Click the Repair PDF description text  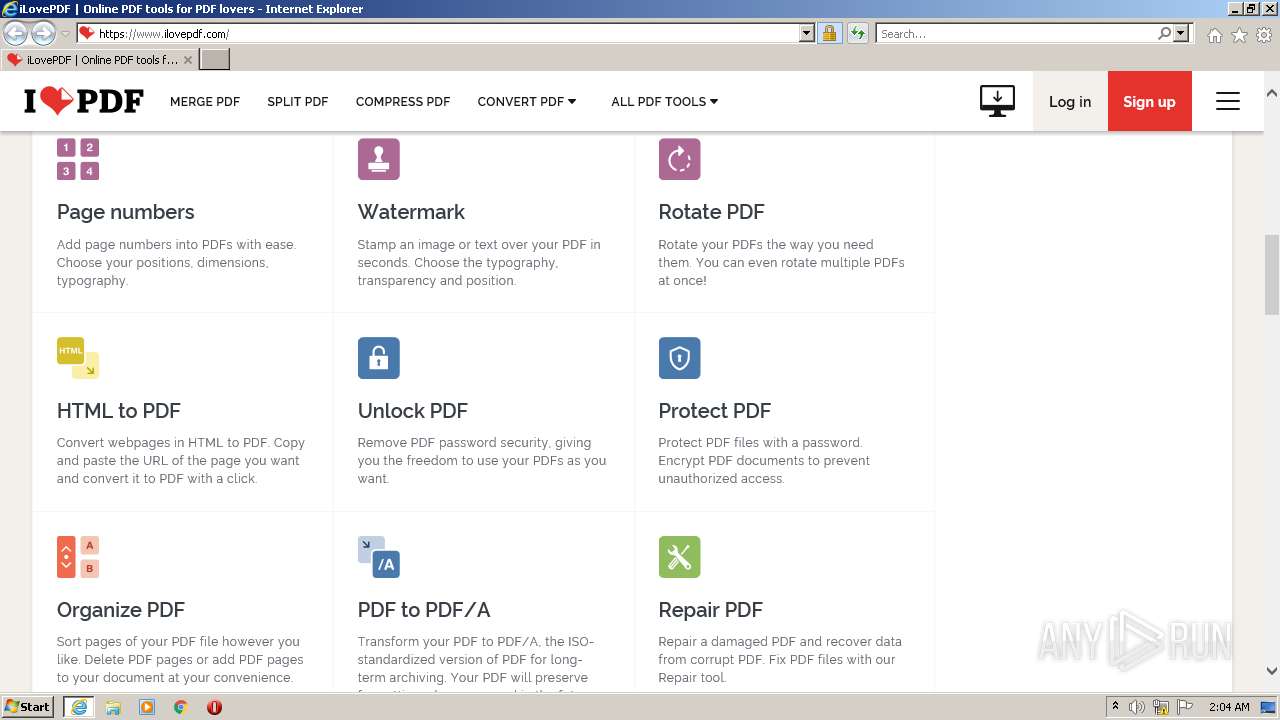(x=780, y=660)
